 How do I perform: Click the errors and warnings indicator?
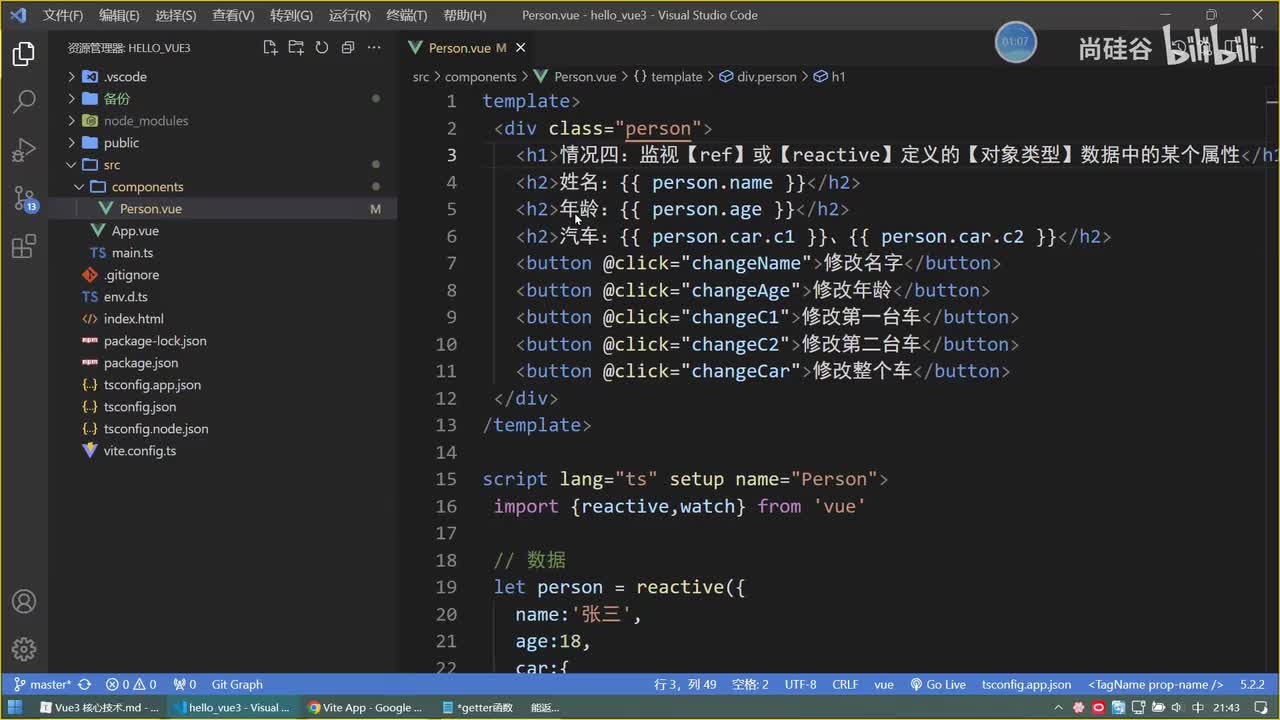pos(131,685)
